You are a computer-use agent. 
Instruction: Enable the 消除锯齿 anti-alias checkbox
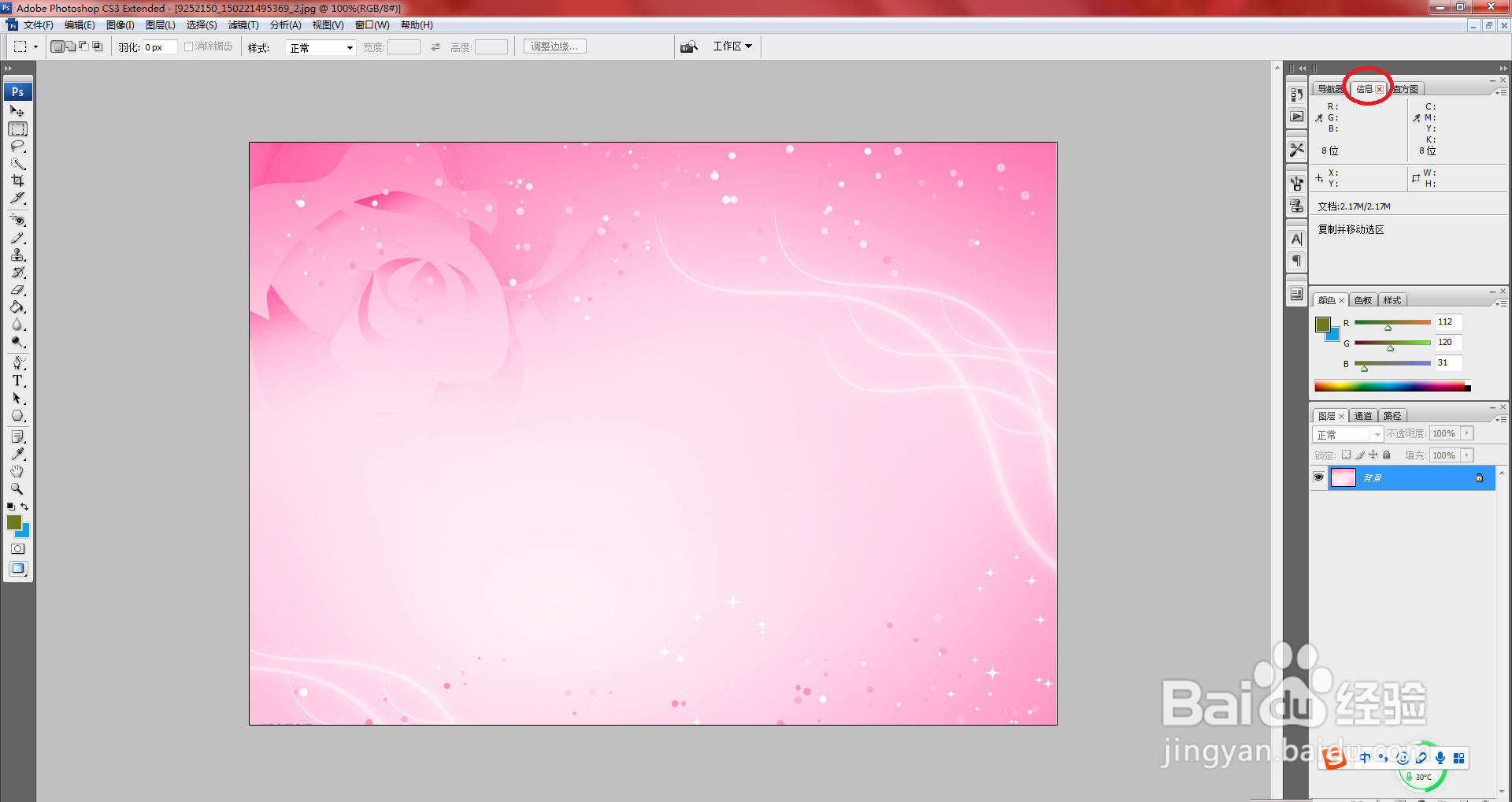[188, 46]
